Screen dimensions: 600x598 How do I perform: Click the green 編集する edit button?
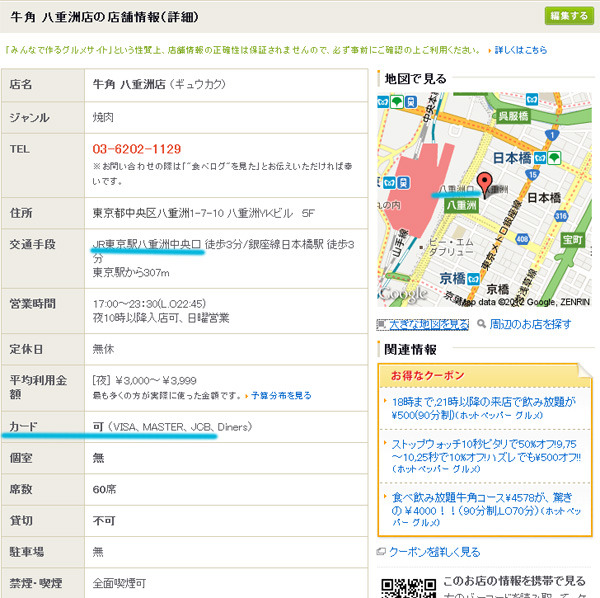click(566, 16)
